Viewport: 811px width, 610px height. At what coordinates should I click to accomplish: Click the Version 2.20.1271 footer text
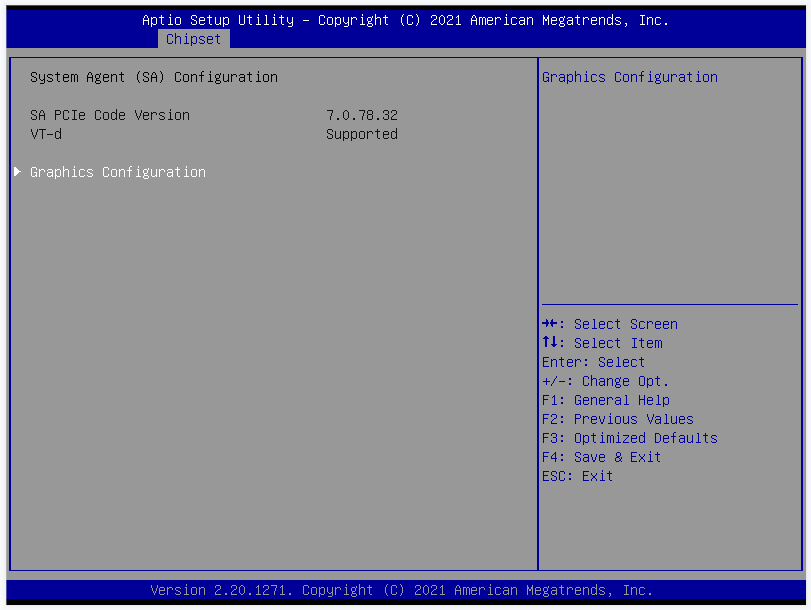tap(402, 590)
